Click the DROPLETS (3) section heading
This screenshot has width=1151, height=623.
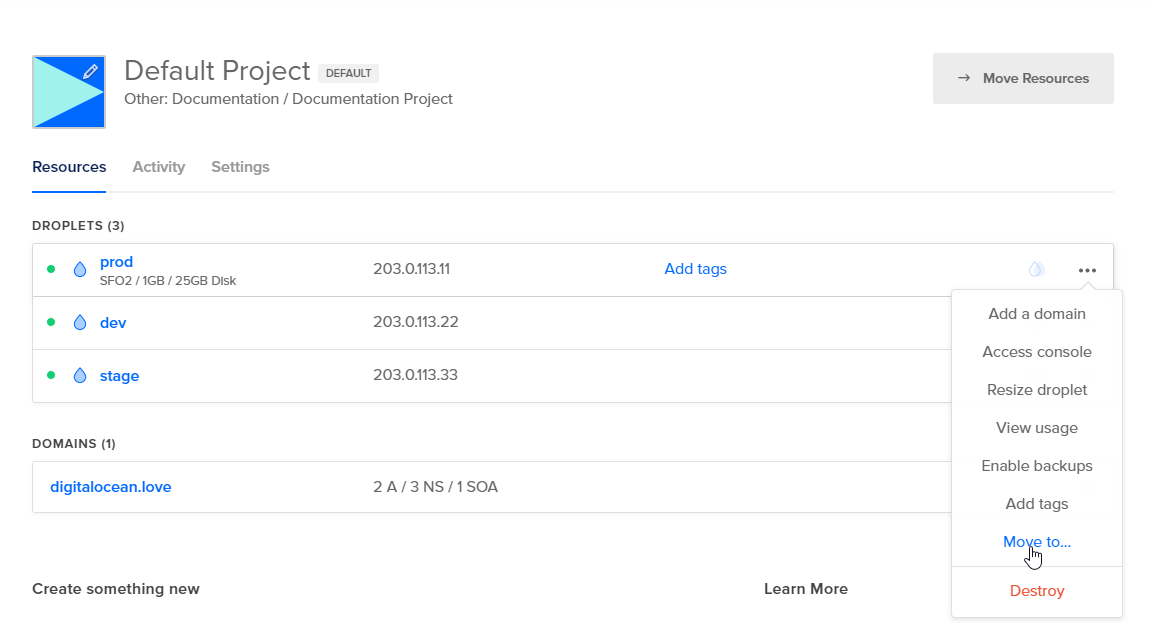click(x=79, y=226)
